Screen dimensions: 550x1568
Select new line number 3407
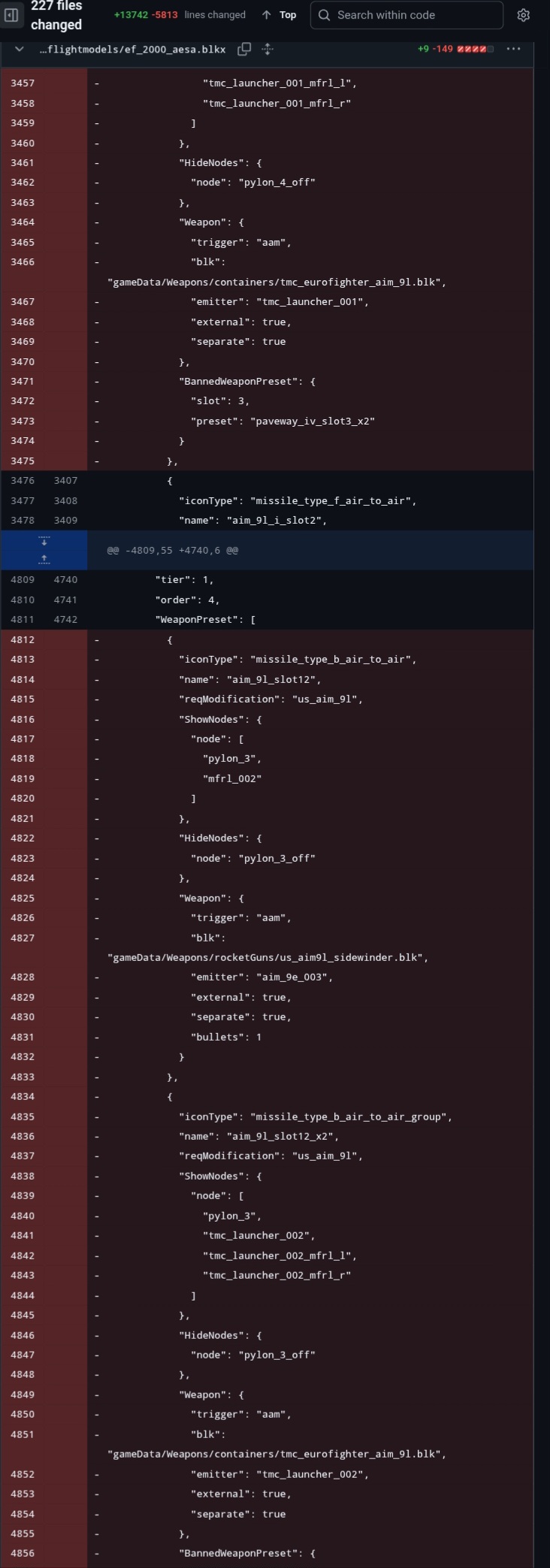point(65,481)
